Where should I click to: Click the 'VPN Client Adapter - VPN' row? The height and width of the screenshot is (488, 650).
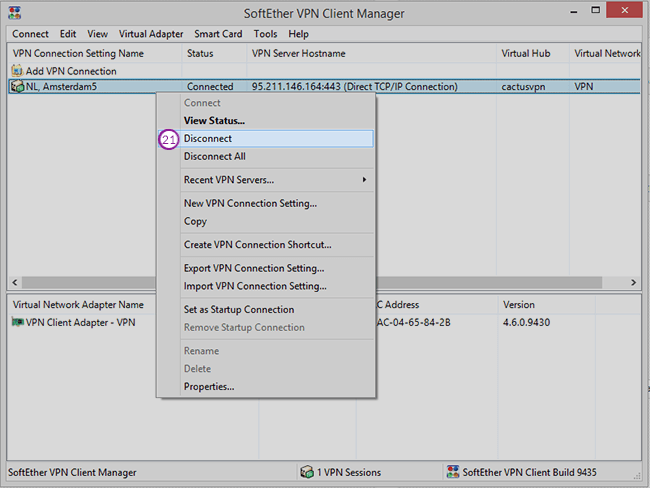80,323
